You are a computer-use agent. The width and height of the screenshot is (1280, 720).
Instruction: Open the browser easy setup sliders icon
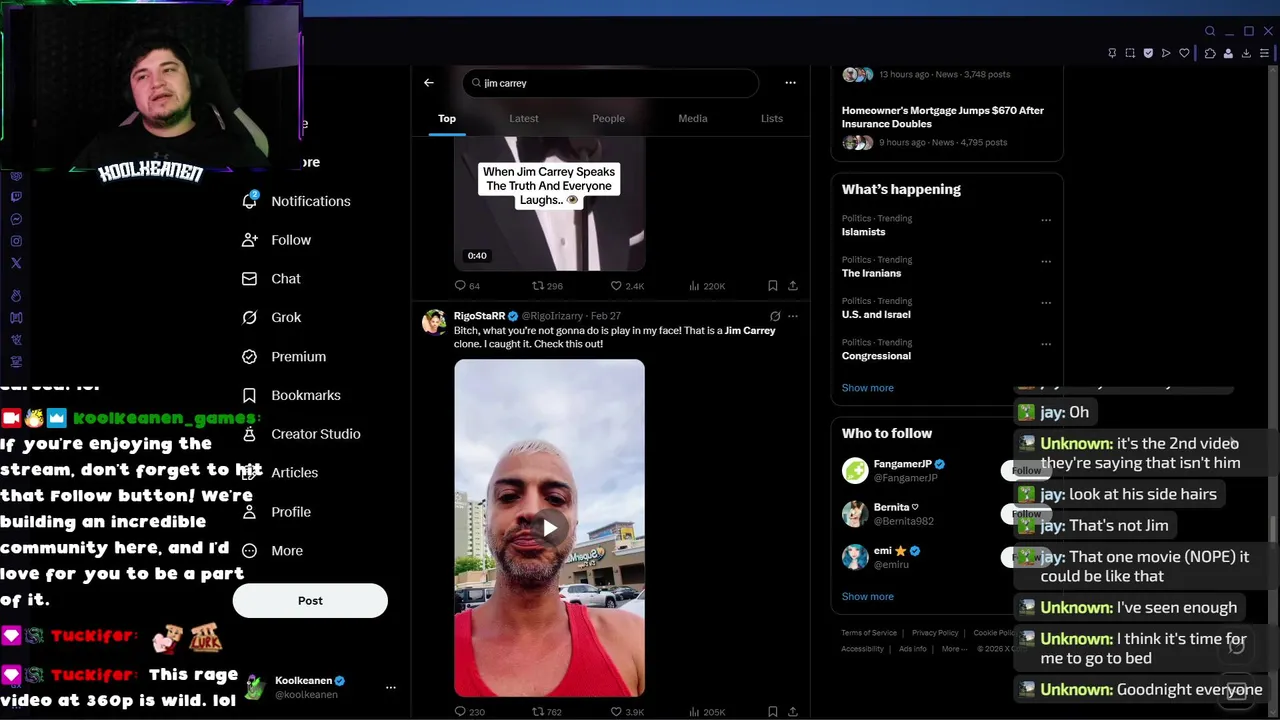(1265, 53)
